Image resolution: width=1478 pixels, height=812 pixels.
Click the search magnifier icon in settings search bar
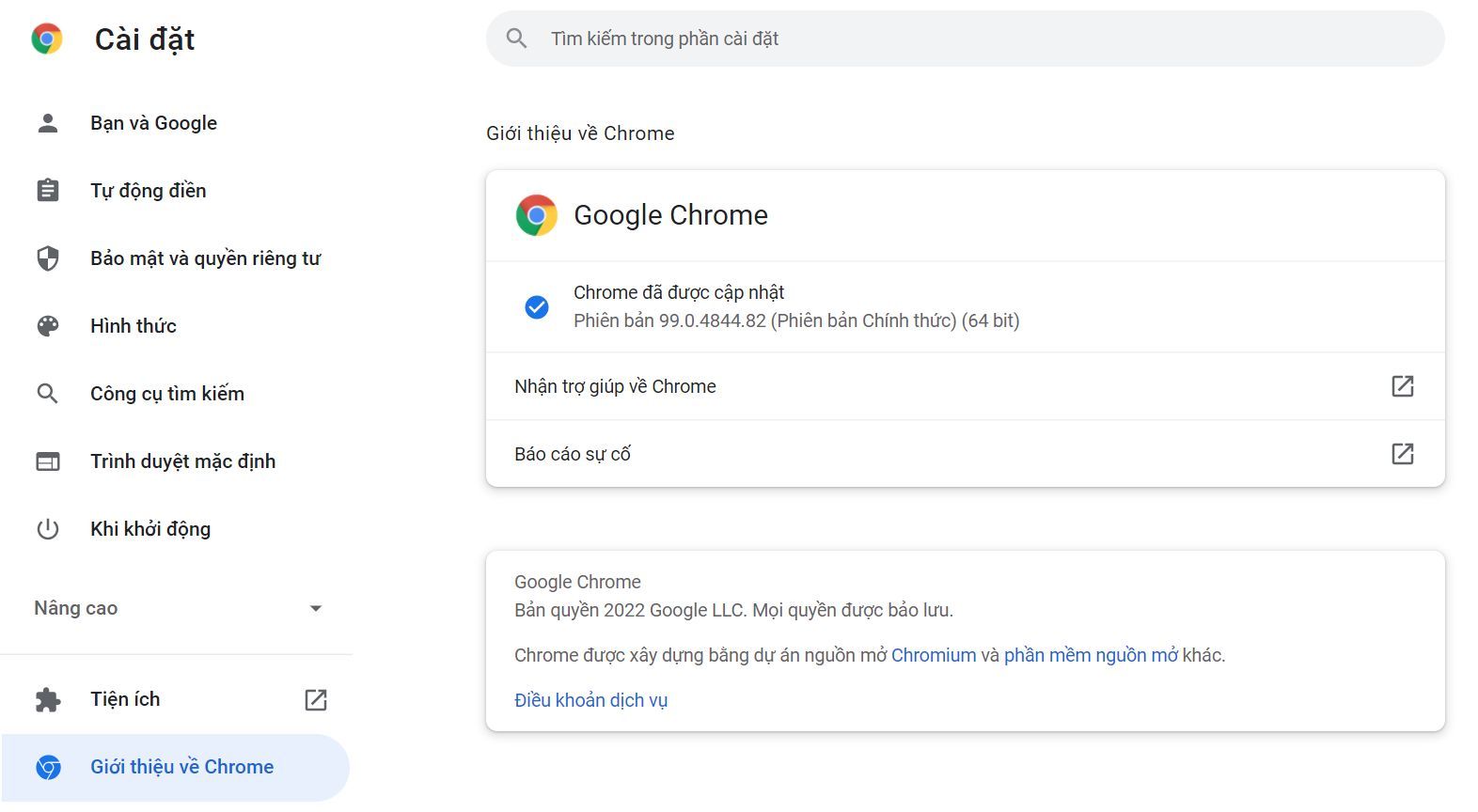516,39
